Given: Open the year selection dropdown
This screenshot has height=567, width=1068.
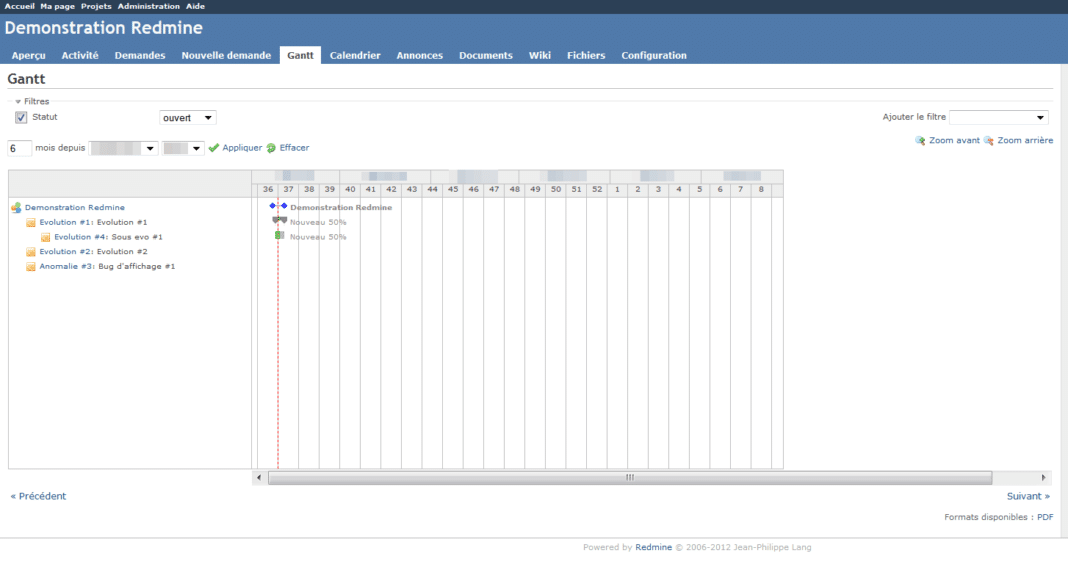Looking at the screenshot, I should (183, 149).
